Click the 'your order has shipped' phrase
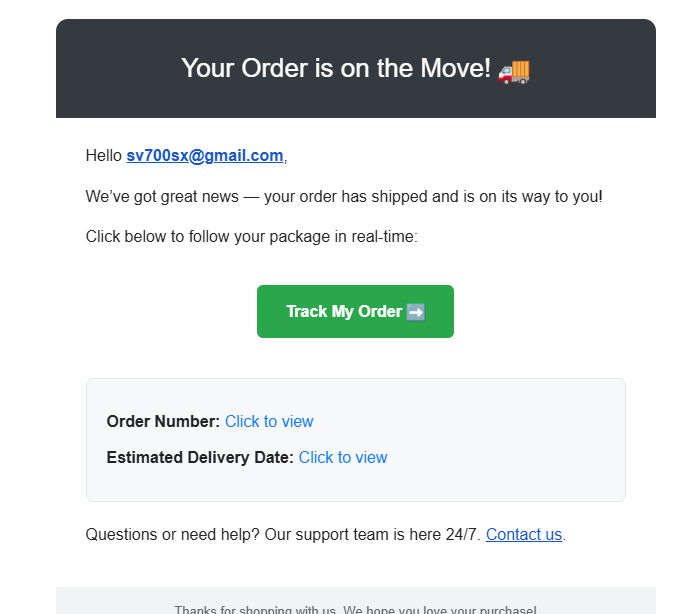Viewport: 686px width, 614px height. pos(346,196)
